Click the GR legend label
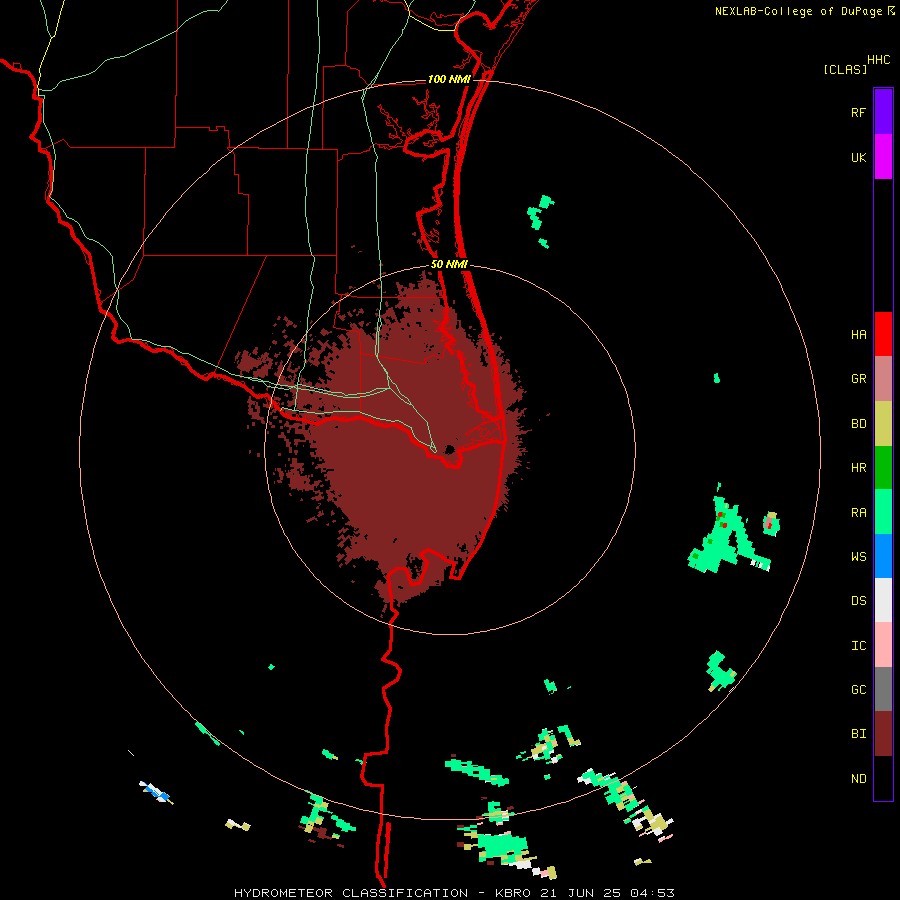This screenshot has height=900, width=900. click(858, 379)
